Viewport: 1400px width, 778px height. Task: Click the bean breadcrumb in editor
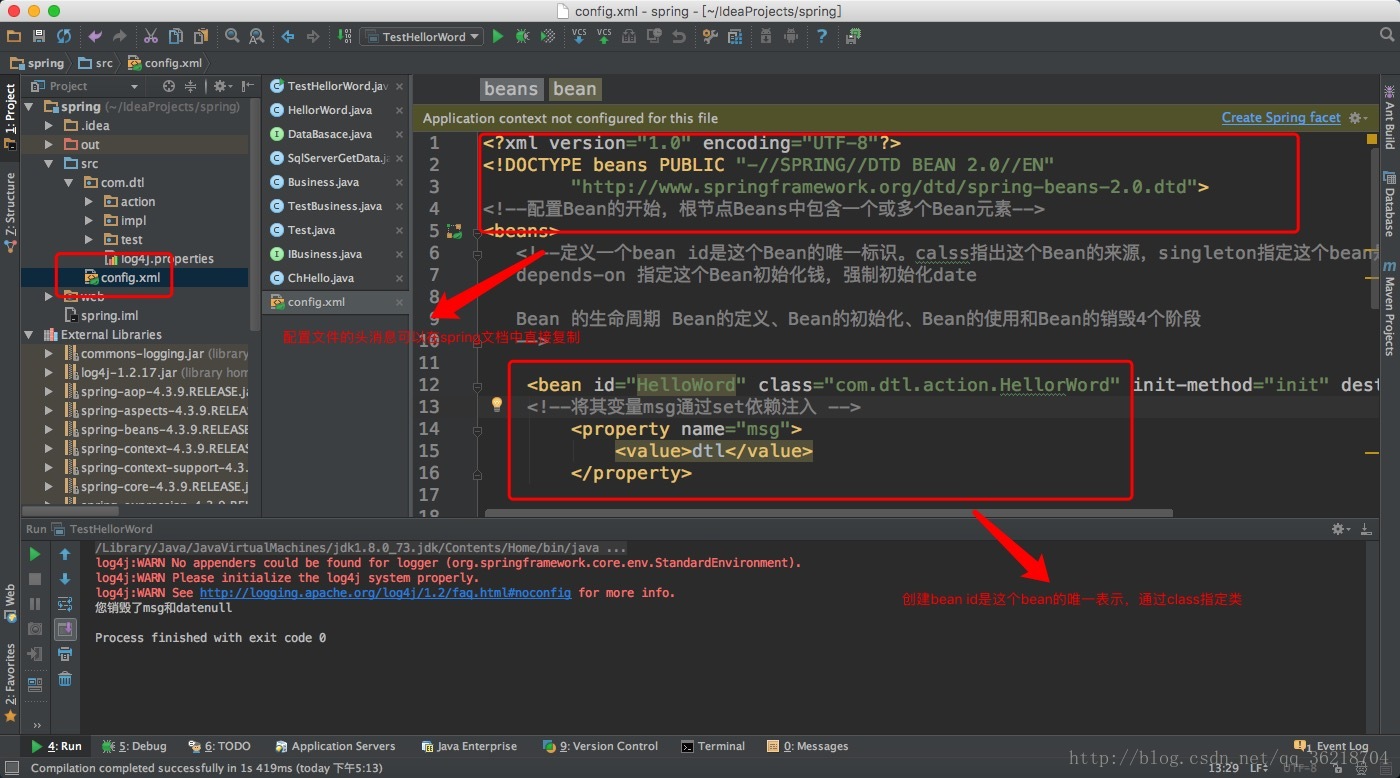coord(574,89)
